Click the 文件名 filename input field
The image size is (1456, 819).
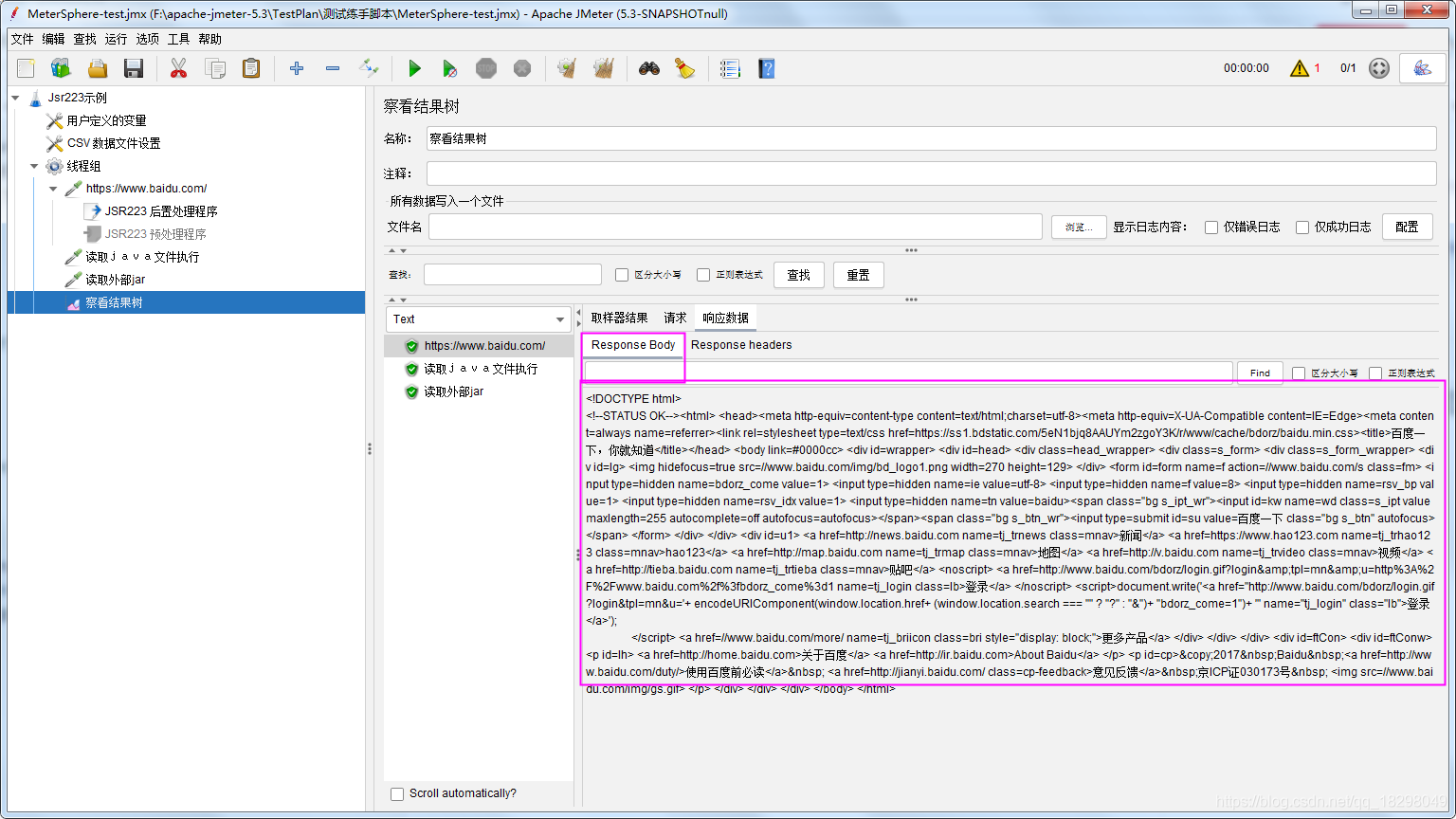[736, 227]
